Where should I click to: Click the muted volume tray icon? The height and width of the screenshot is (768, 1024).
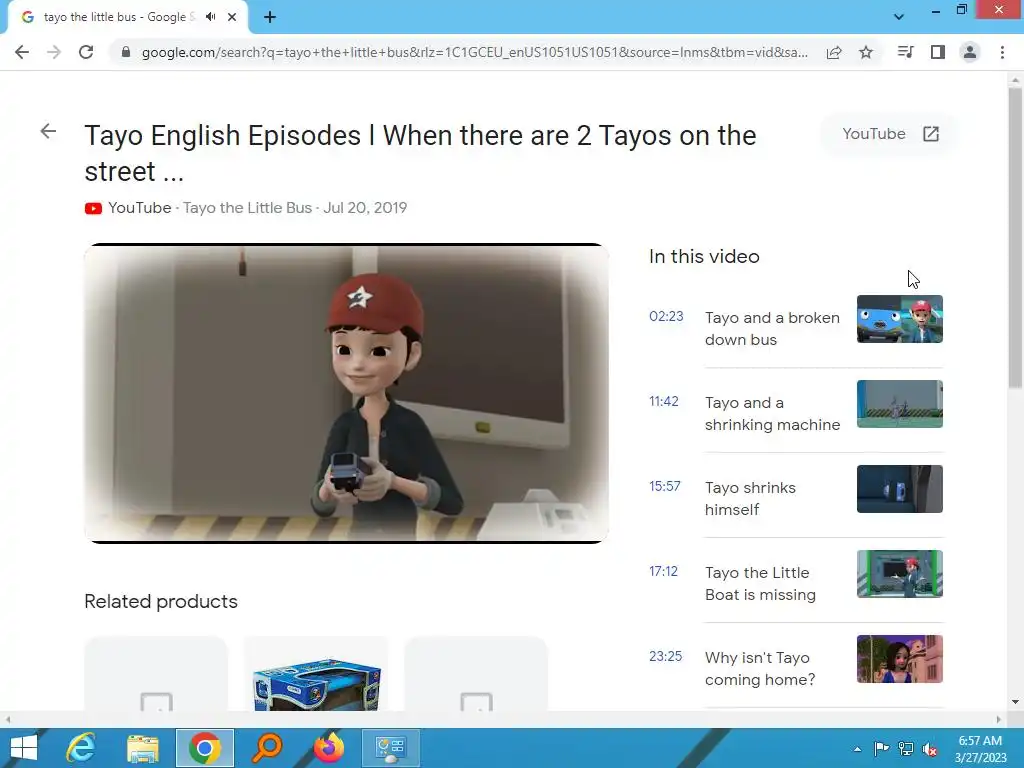click(x=930, y=749)
